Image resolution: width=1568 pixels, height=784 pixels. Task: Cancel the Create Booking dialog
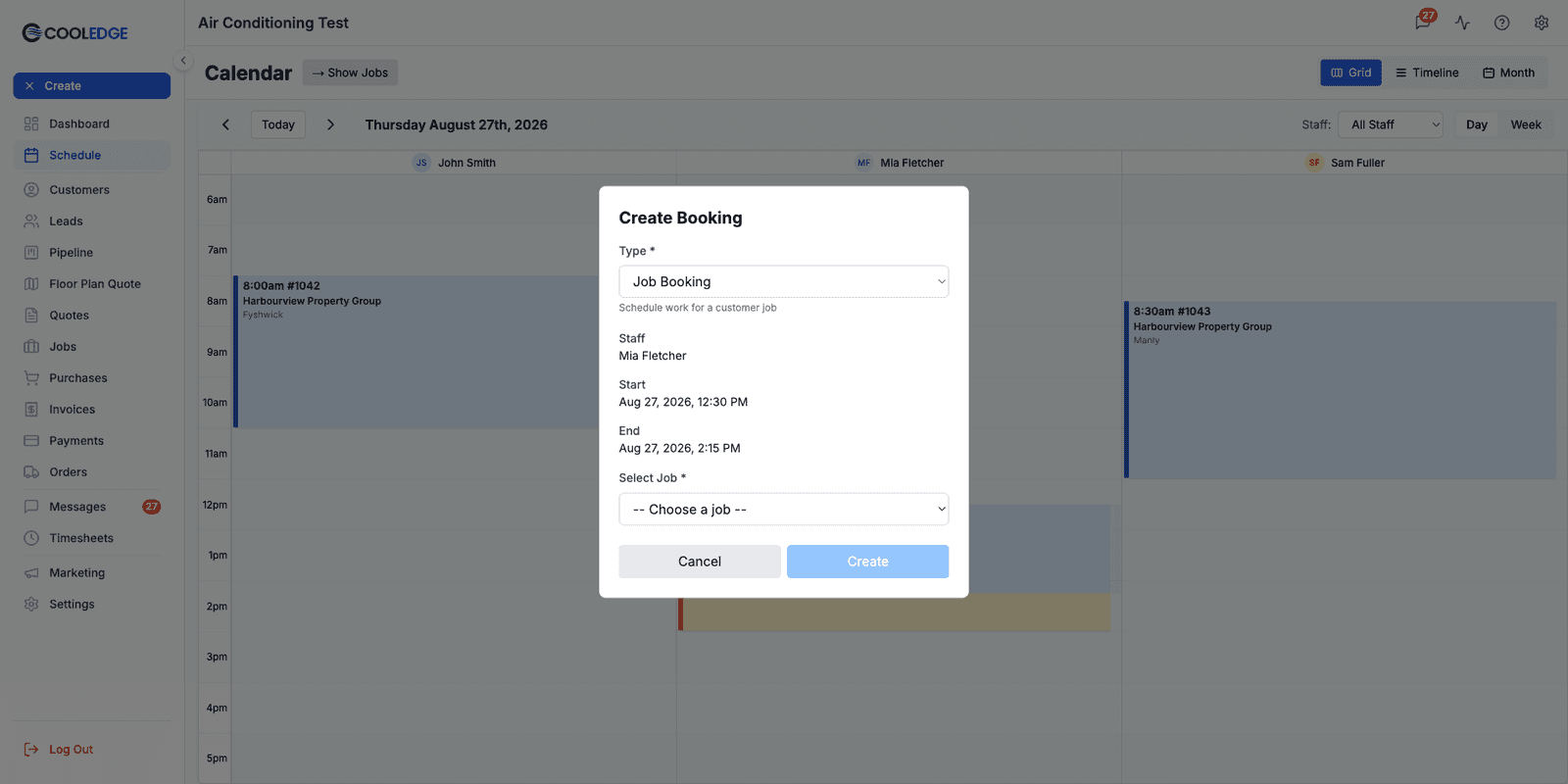tap(700, 562)
